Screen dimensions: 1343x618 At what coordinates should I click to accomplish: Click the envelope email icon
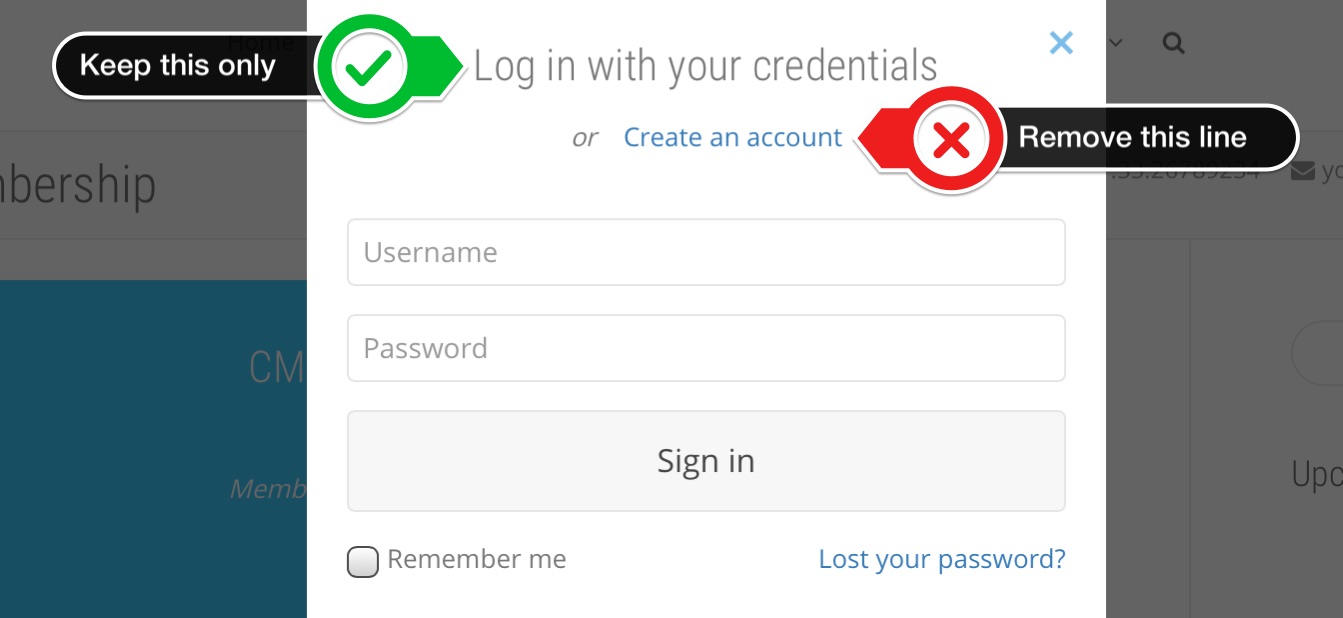1303,171
